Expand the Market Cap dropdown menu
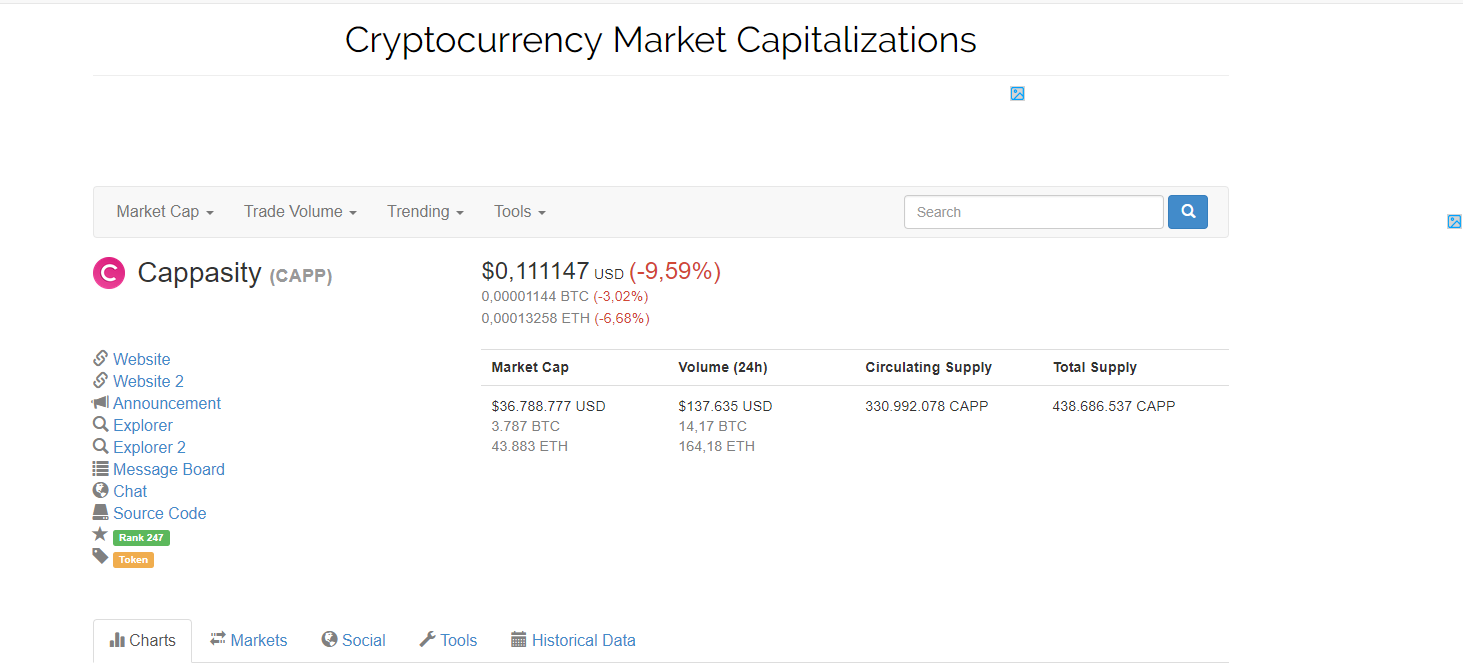Screen dimensions: 1463x664 tap(165, 212)
